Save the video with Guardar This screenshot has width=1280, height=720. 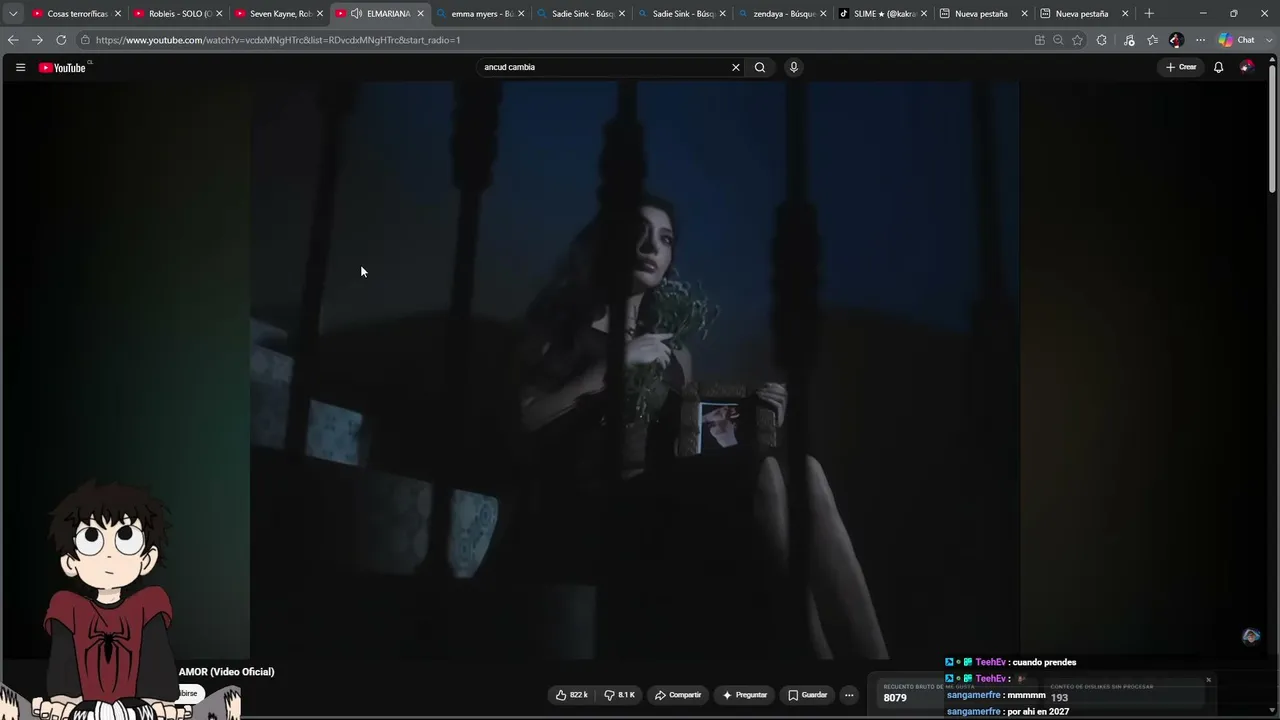click(808, 695)
